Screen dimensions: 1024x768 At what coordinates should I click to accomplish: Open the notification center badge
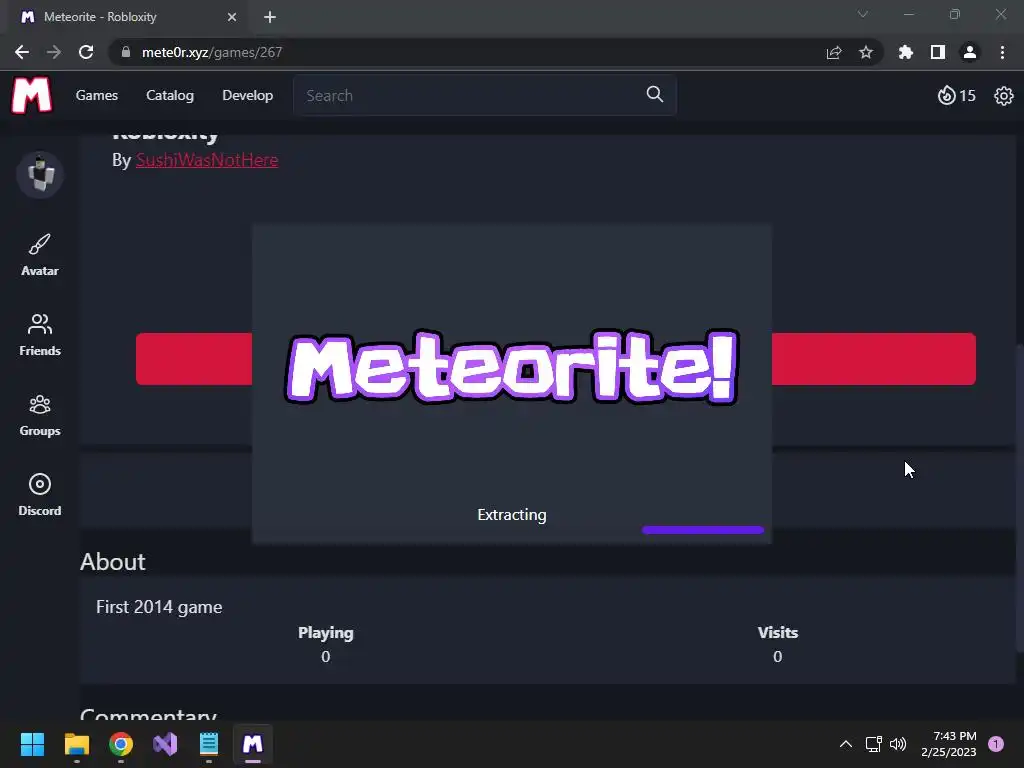pyautogui.click(x=996, y=744)
